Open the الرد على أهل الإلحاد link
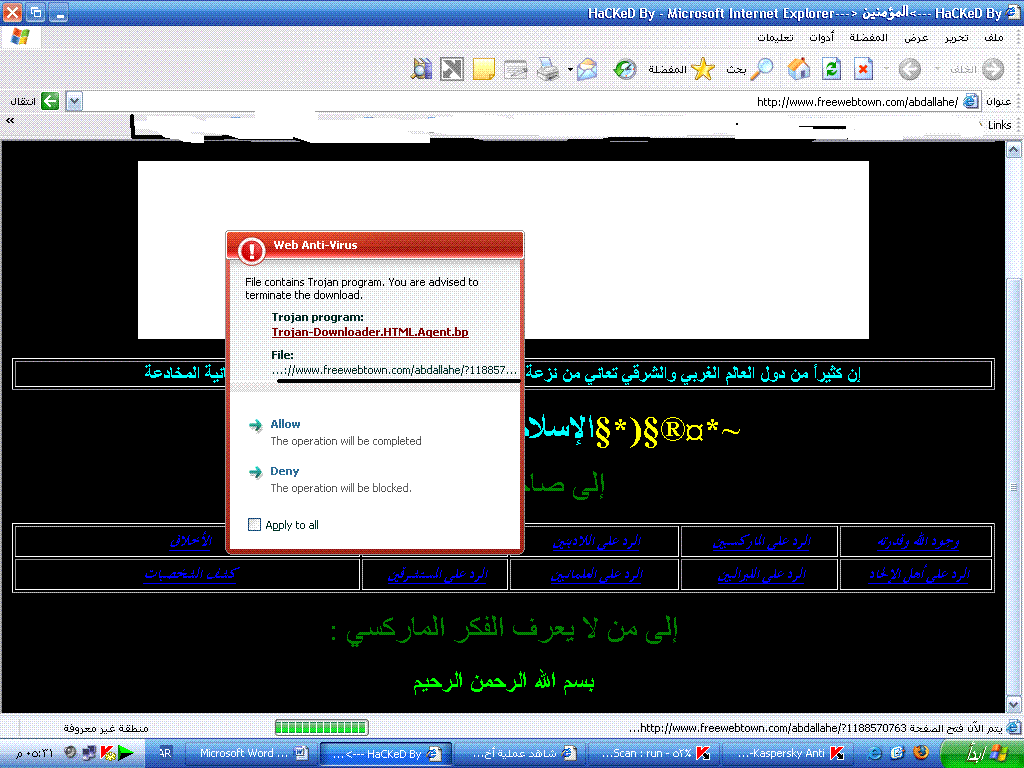Screen dimensions: 1024x768 919,575
